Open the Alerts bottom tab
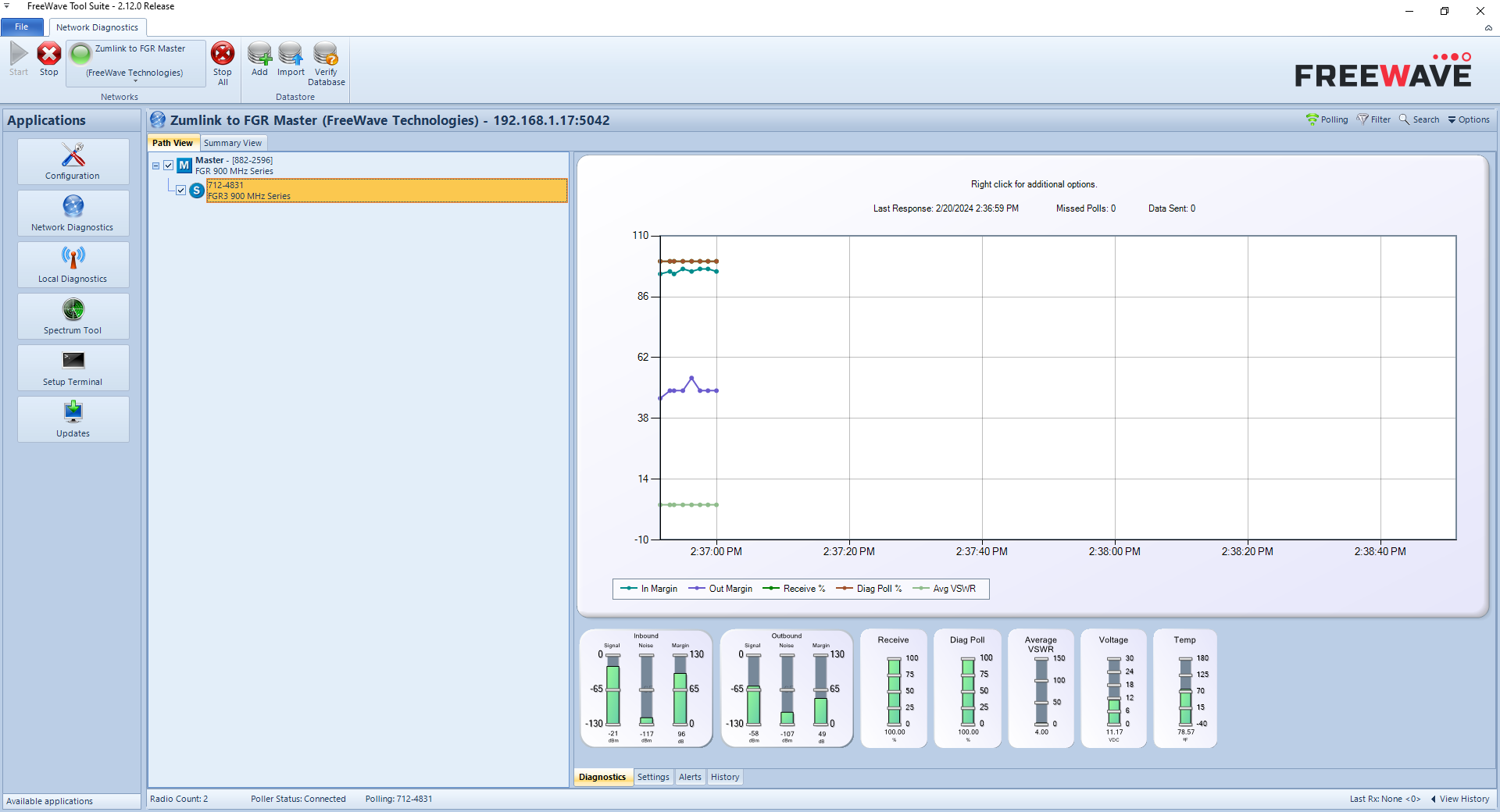This screenshot has width=1500, height=812. pos(690,777)
